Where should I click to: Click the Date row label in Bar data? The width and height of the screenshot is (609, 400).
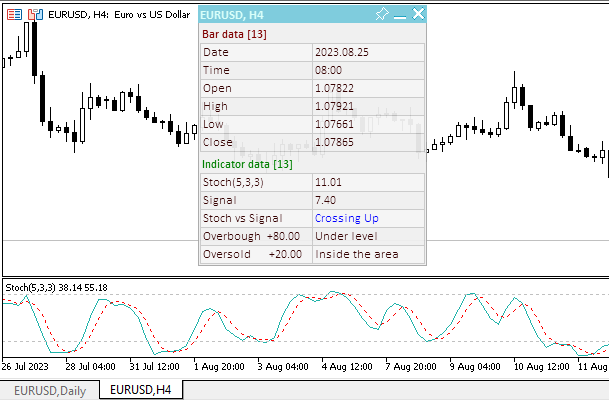coord(216,52)
